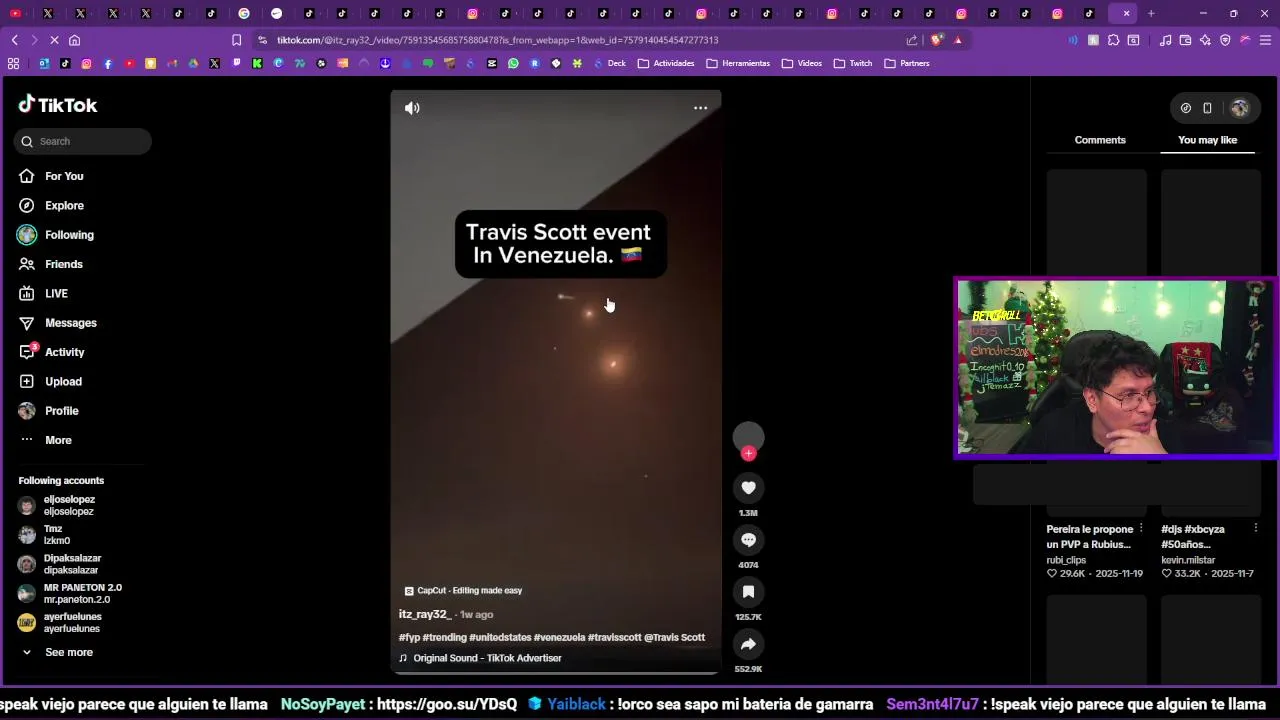Open the Herramientas bookmark folder
1280x720 pixels.
[x=738, y=63]
